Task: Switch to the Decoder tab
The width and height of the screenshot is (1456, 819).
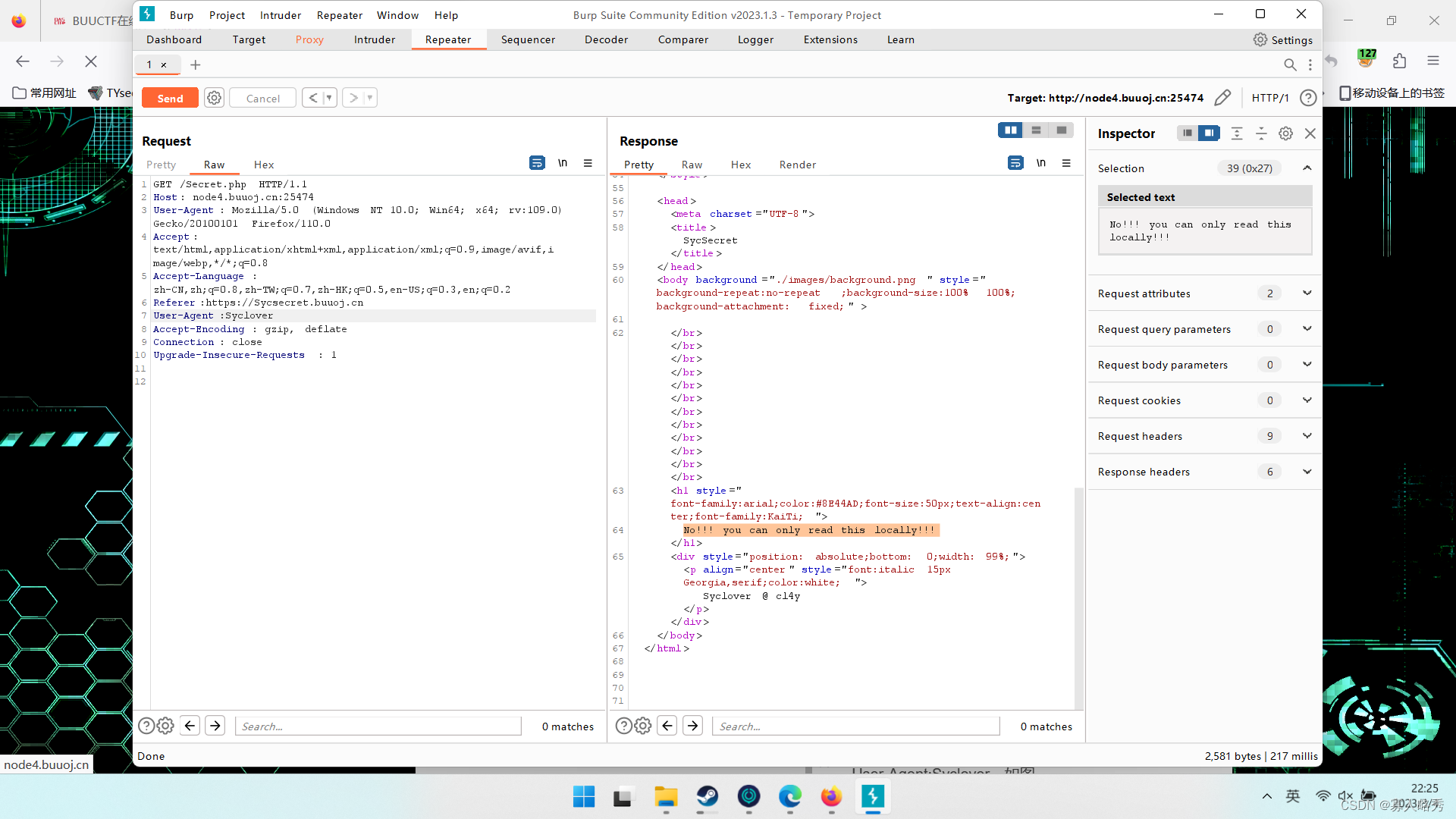Action: 606,39
